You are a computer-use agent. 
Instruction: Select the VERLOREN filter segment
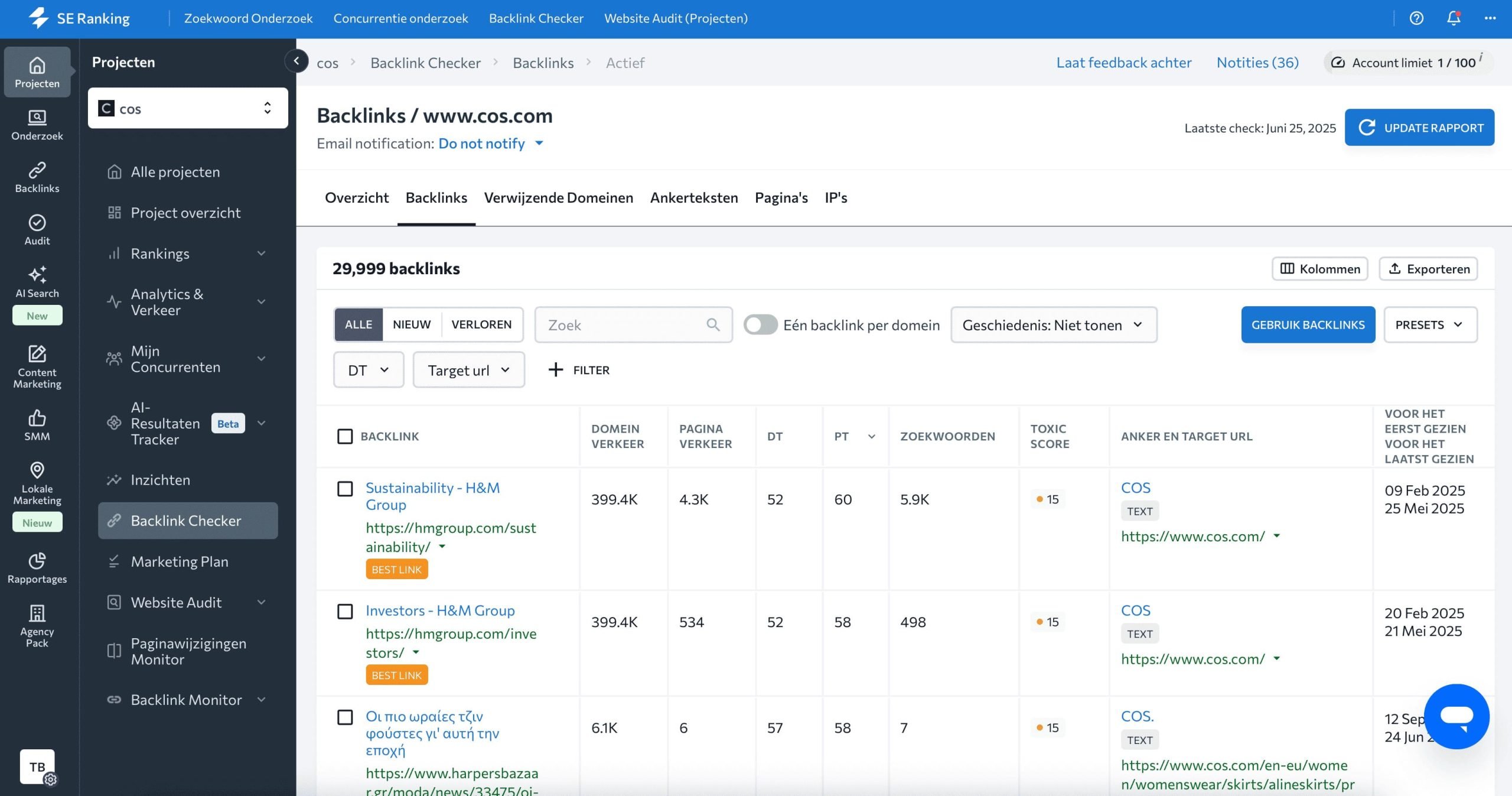coord(481,324)
